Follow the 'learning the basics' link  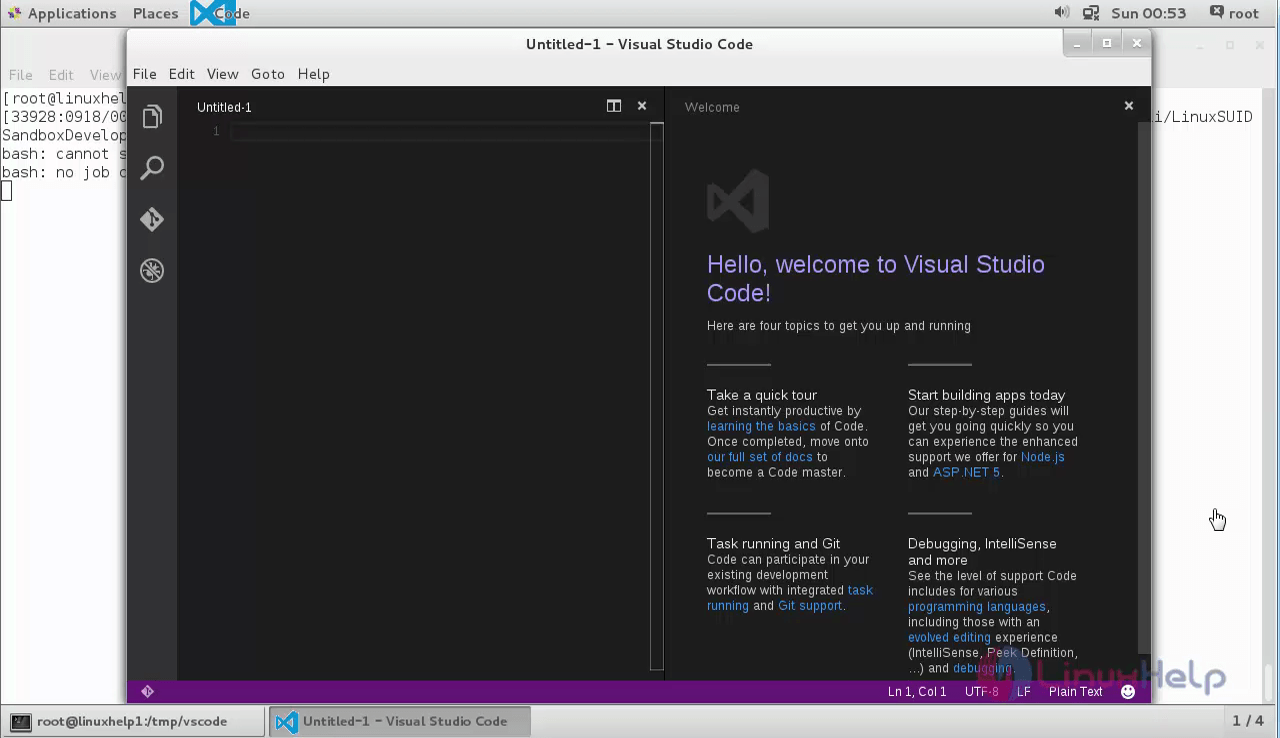[x=761, y=426]
